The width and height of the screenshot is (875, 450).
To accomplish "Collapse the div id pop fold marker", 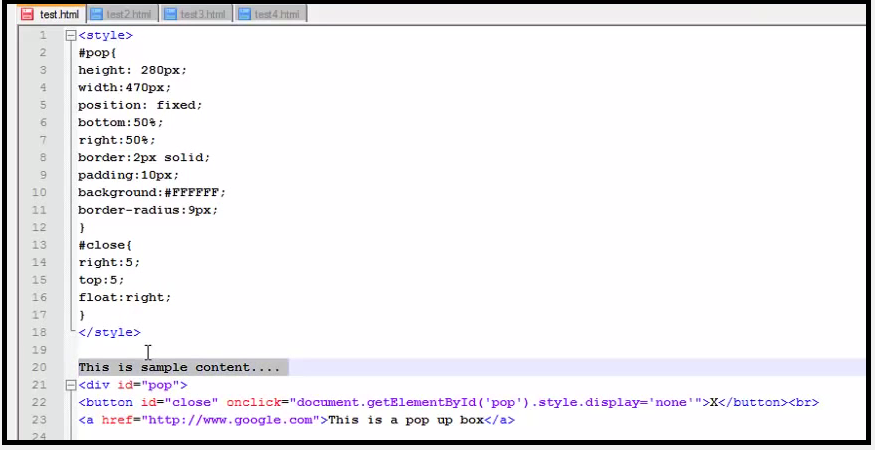I will click(70, 385).
